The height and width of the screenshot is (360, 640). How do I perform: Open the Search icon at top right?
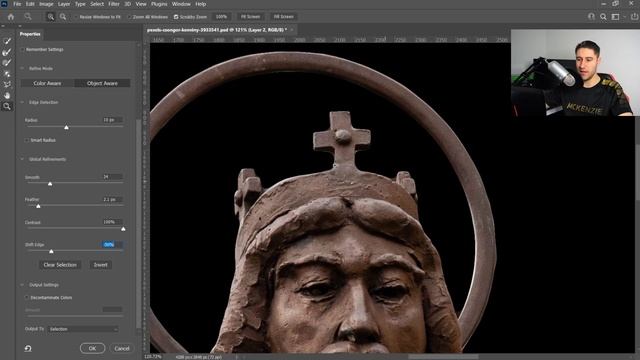tap(603, 17)
